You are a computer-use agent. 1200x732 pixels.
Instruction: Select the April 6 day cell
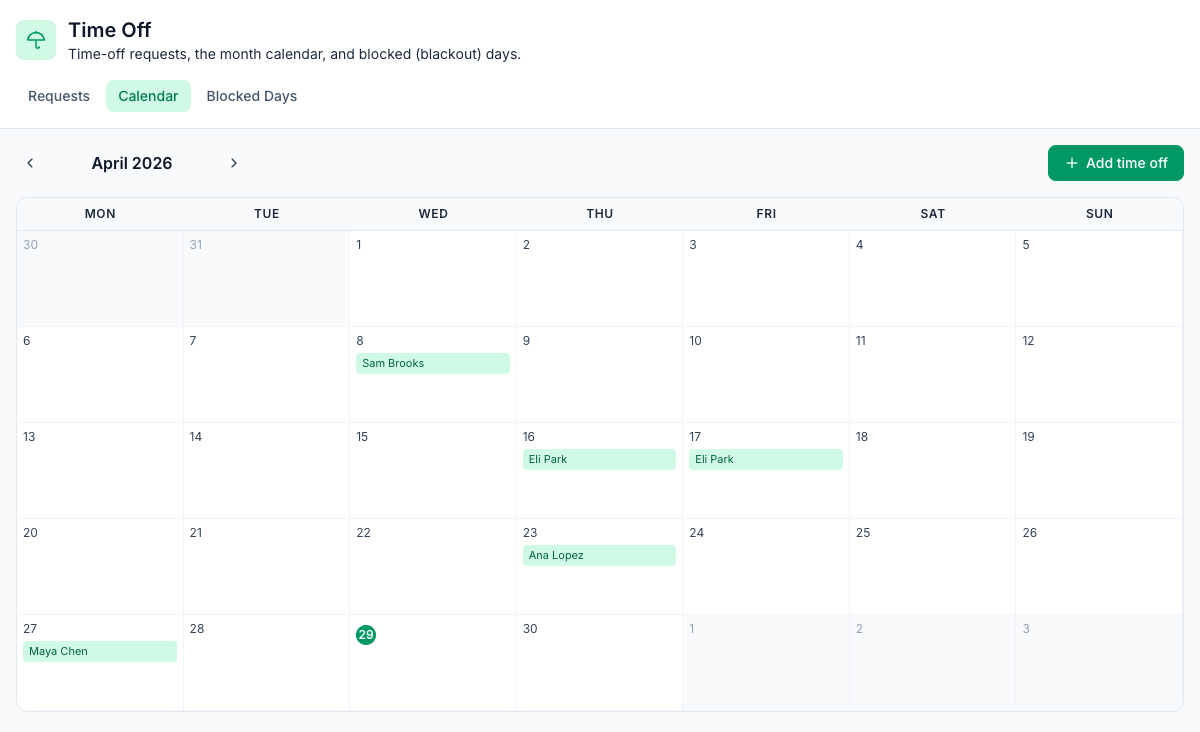[100, 375]
